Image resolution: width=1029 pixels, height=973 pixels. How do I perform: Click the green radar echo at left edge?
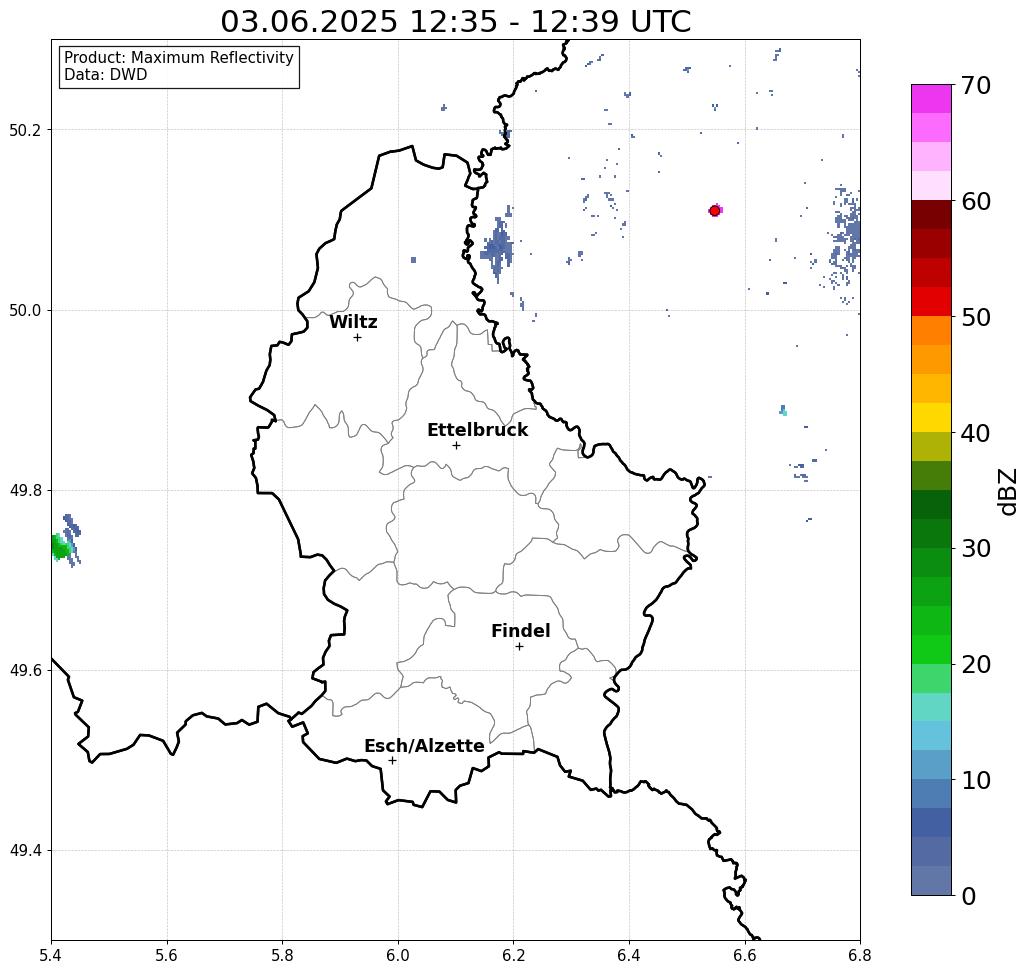point(59,547)
